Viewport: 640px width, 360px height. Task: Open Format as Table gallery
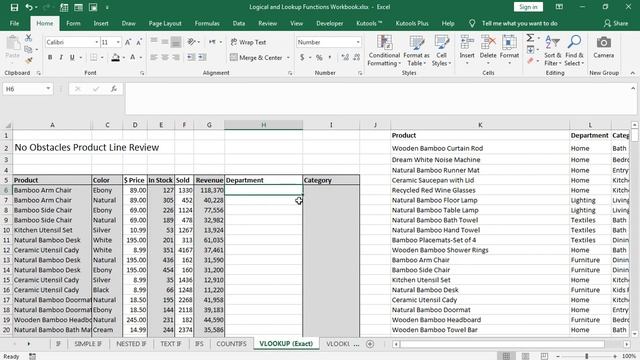[416, 51]
